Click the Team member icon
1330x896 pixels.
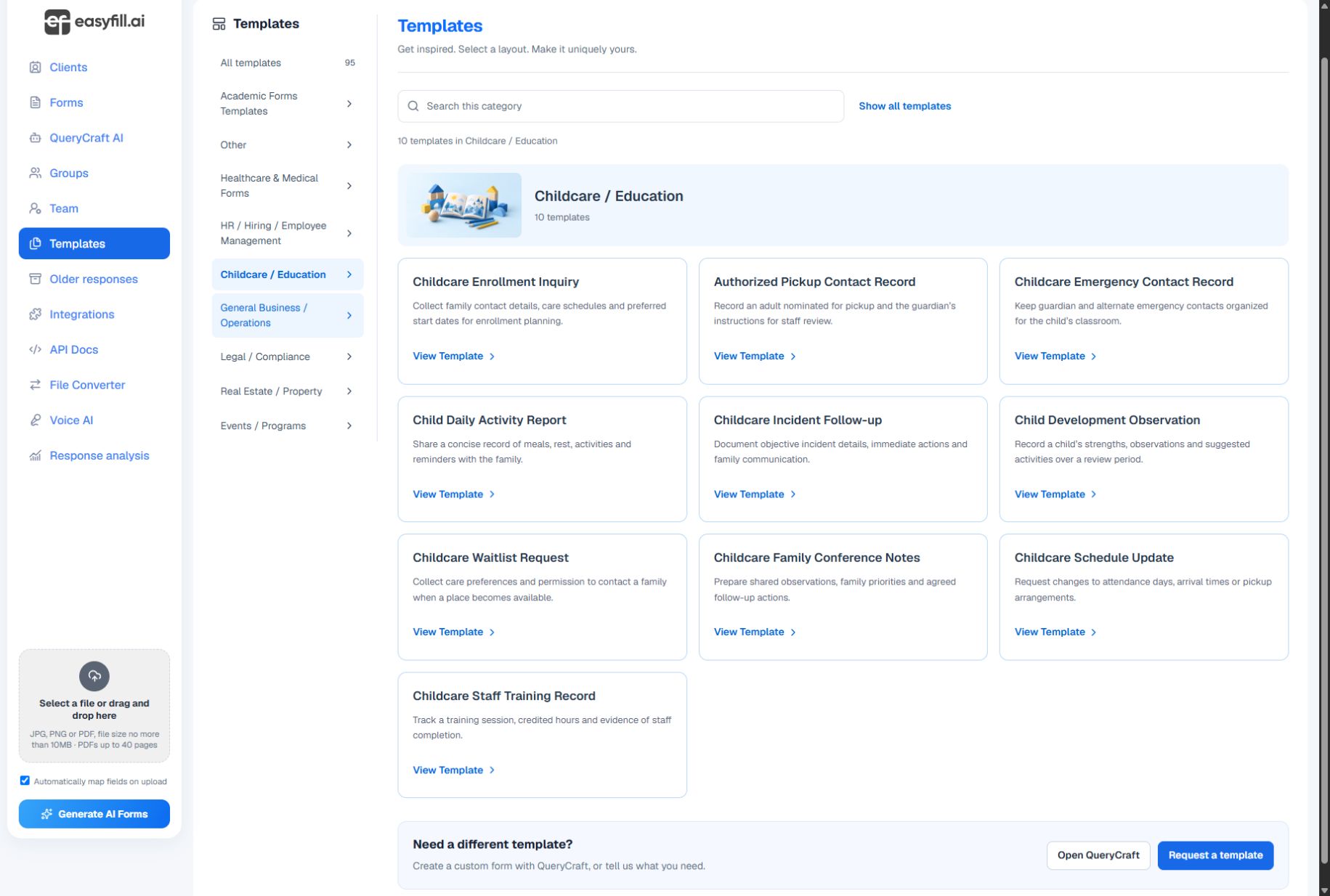35,208
